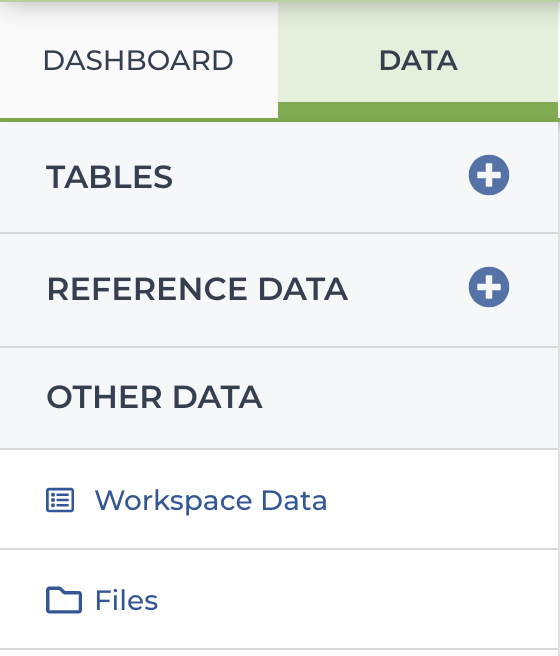
Task: Expand the REFERENCE DATA section header
Action: (x=279, y=290)
